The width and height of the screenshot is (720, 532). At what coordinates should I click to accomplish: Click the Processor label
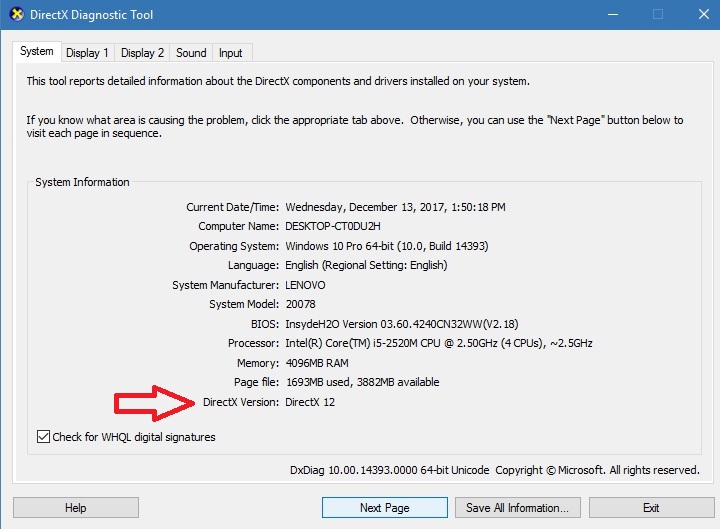click(253, 343)
